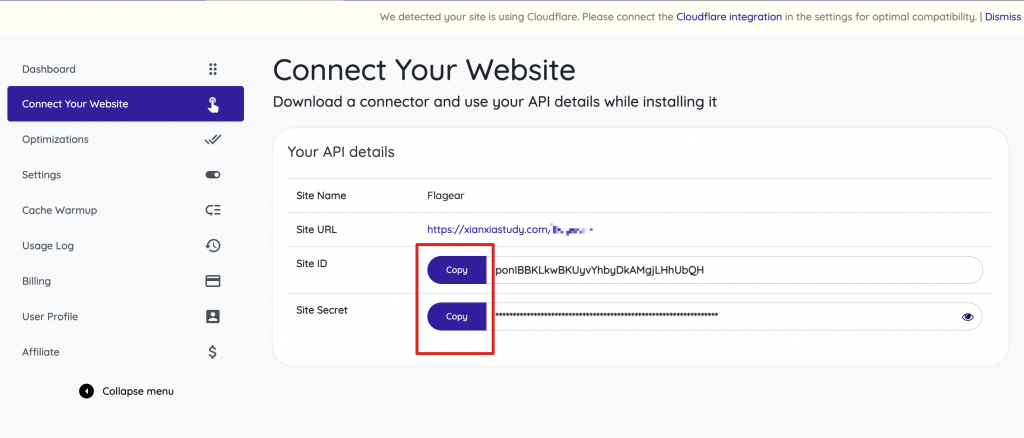Click the Optimizations double-check icon
The height and width of the screenshot is (438, 1024).
pos(213,140)
